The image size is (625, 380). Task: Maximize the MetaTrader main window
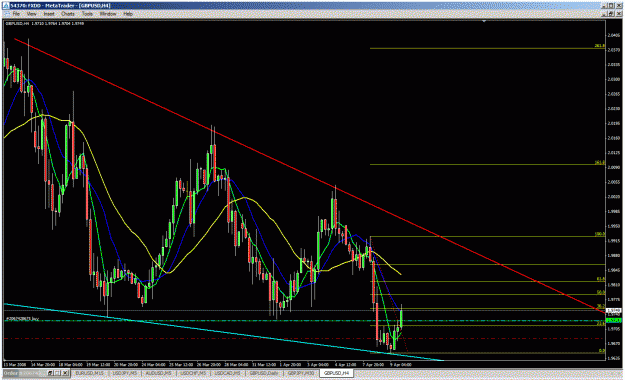click(x=612, y=5)
